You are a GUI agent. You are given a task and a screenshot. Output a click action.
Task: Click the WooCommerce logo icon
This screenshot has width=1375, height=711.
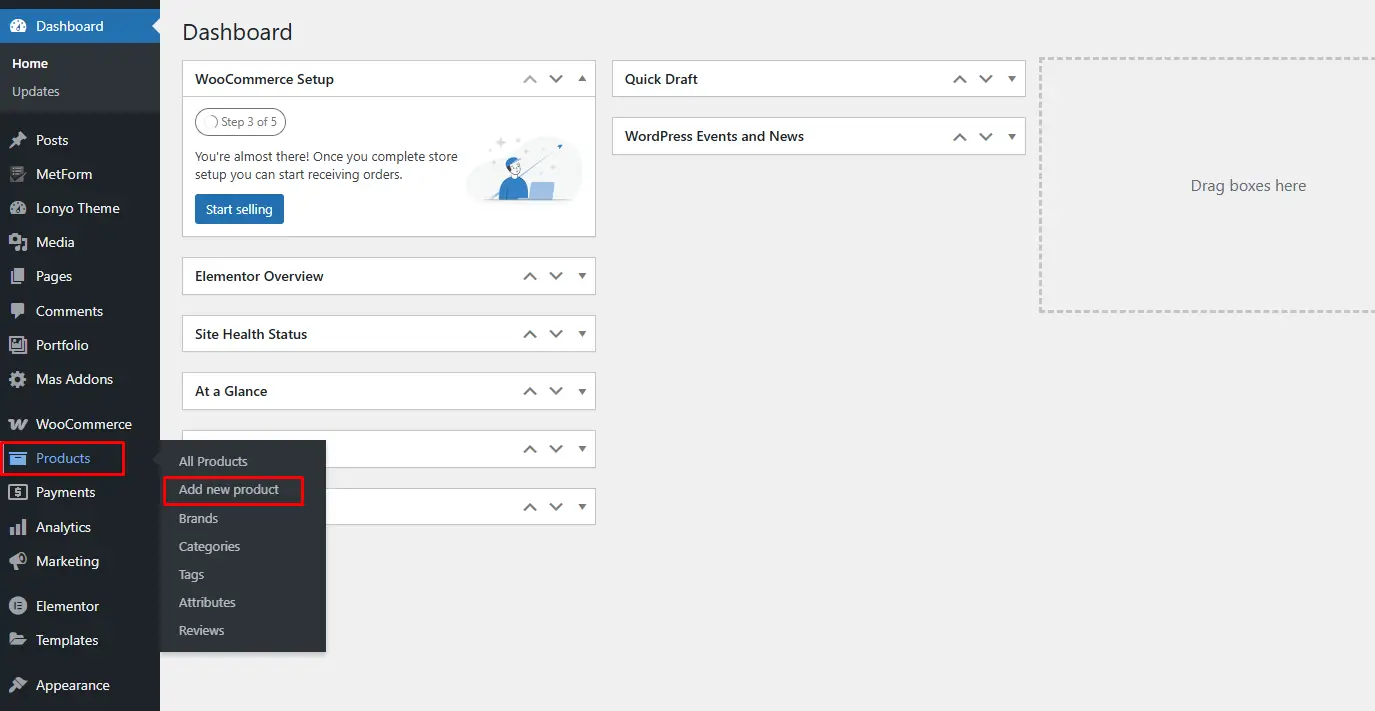[18, 424]
